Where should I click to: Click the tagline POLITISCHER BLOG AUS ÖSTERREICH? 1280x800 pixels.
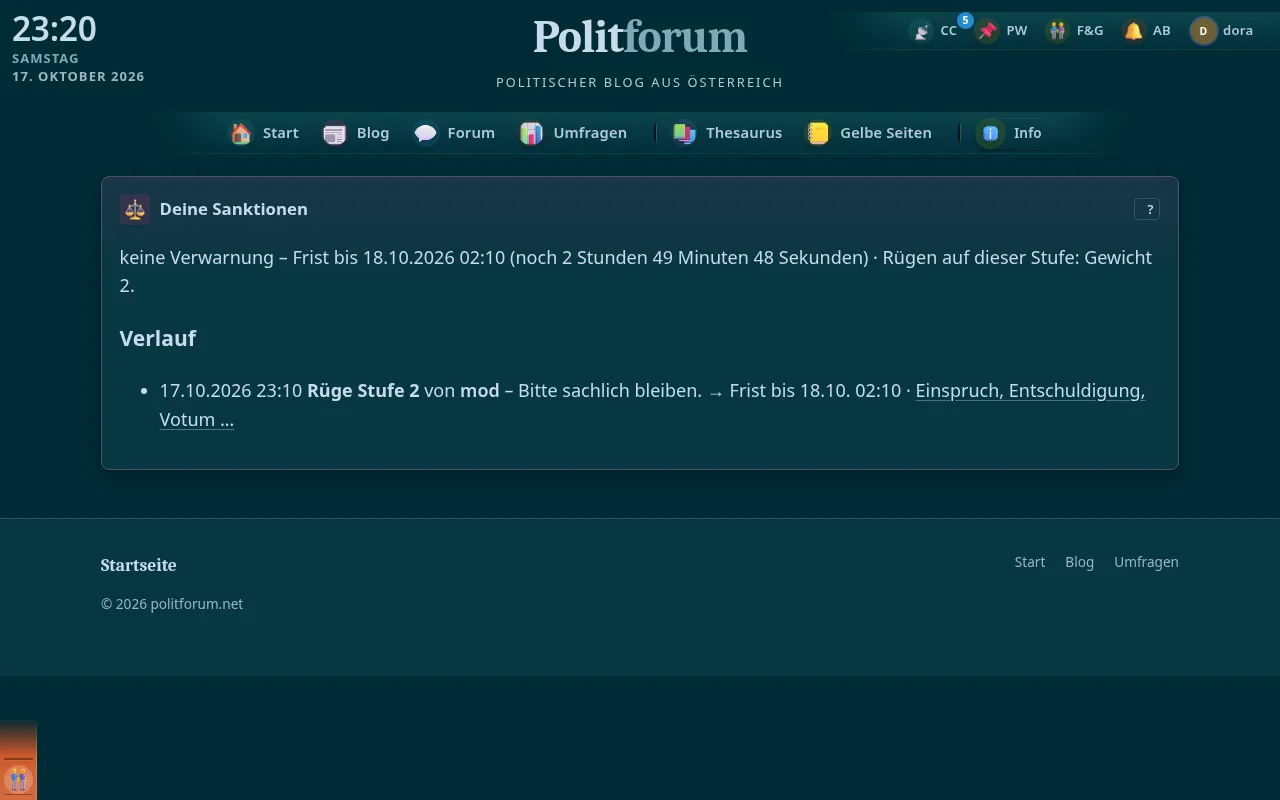tap(640, 82)
